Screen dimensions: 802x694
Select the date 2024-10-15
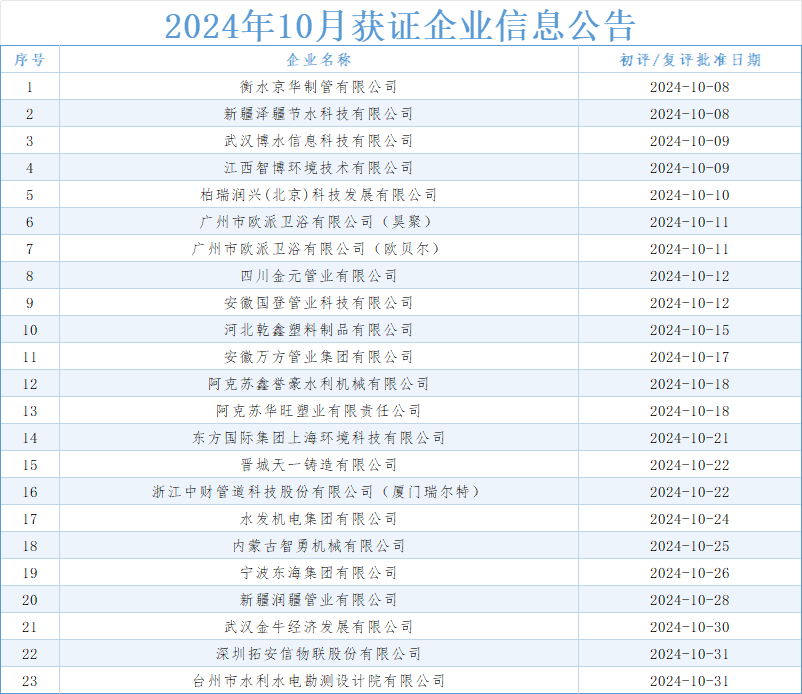(x=690, y=330)
